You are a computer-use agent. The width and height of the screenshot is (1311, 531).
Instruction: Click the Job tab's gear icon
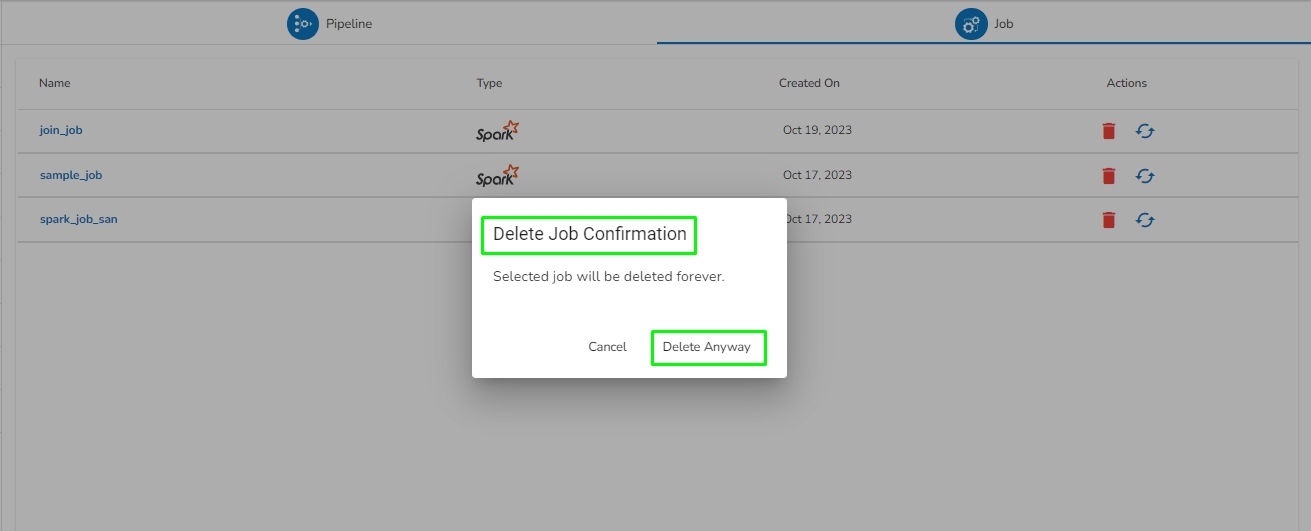coord(971,24)
